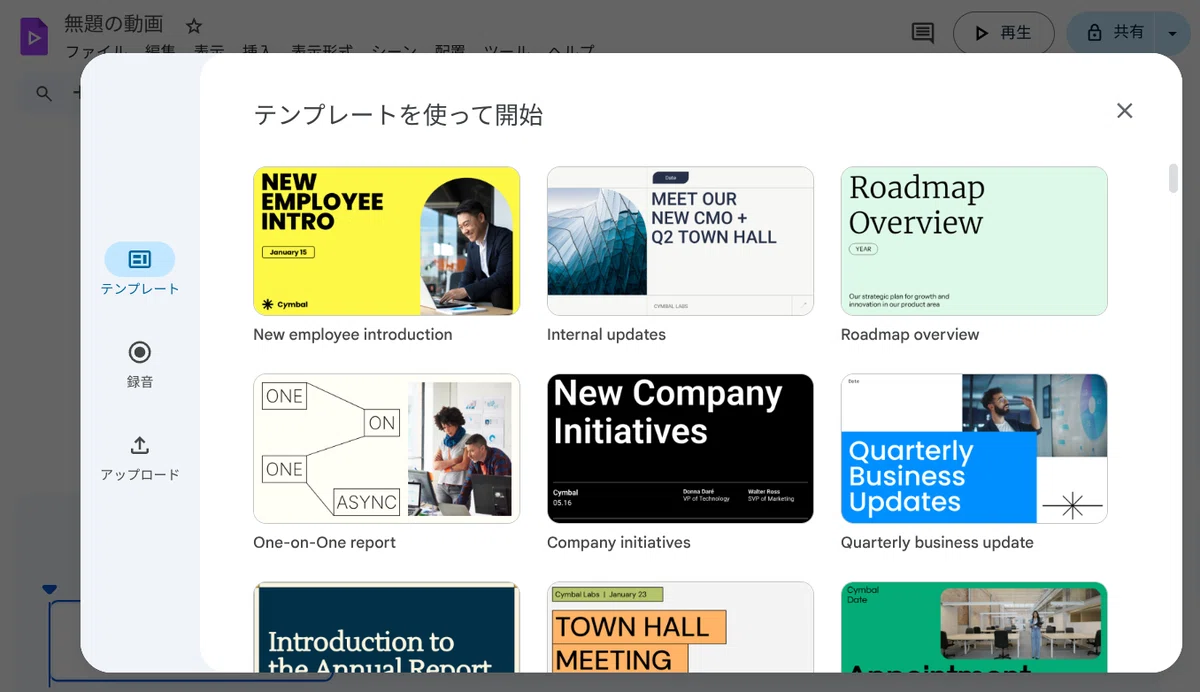Close the template dialog
1200x692 pixels.
[x=1125, y=111]
